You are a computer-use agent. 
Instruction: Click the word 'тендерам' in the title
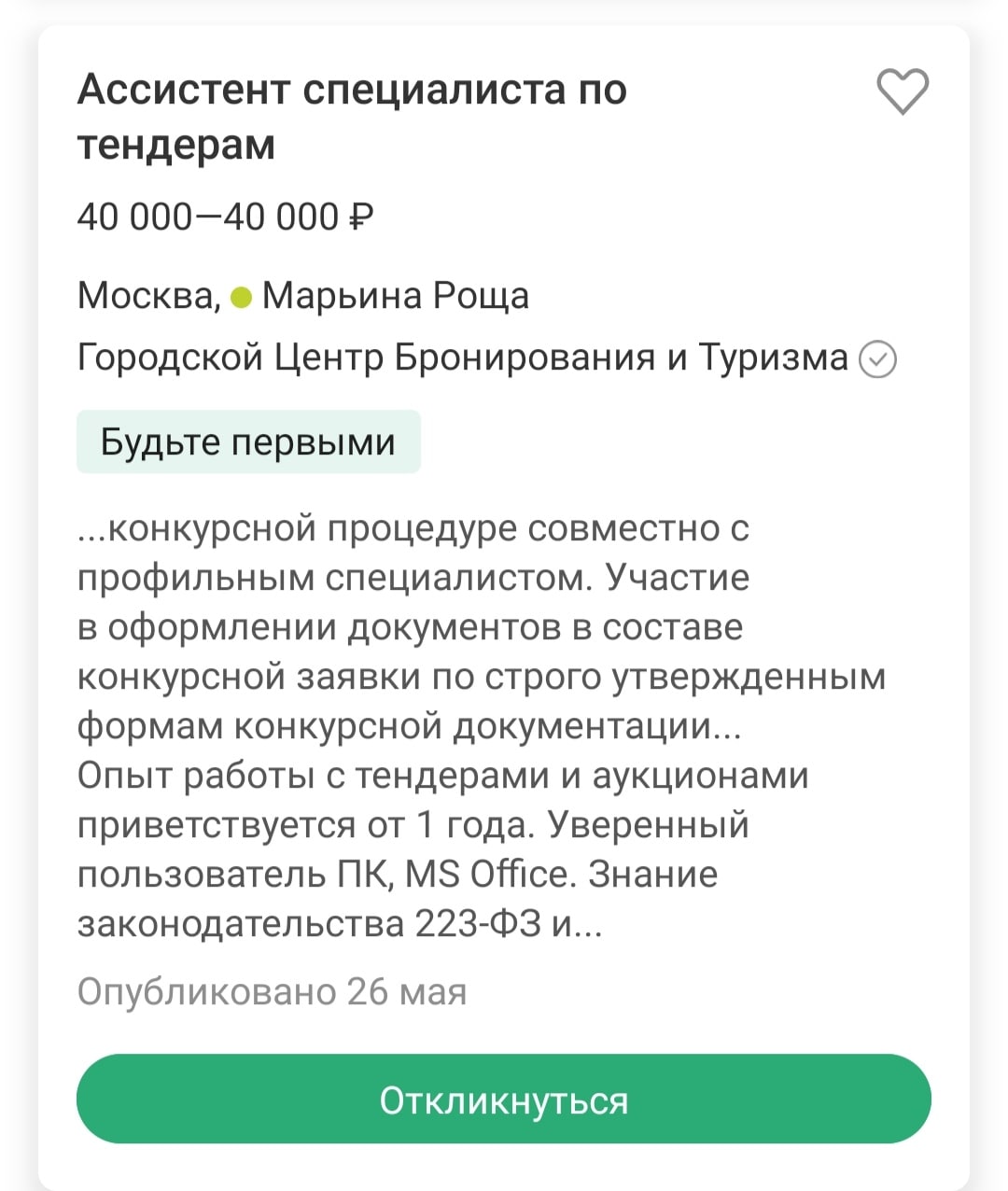[x=175, y=145]
